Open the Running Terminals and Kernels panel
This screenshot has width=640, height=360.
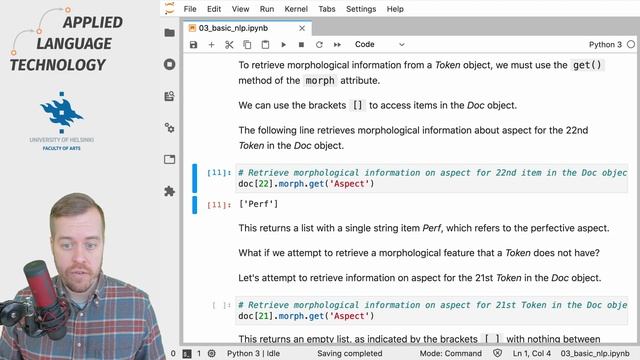[x=169, y=64]
